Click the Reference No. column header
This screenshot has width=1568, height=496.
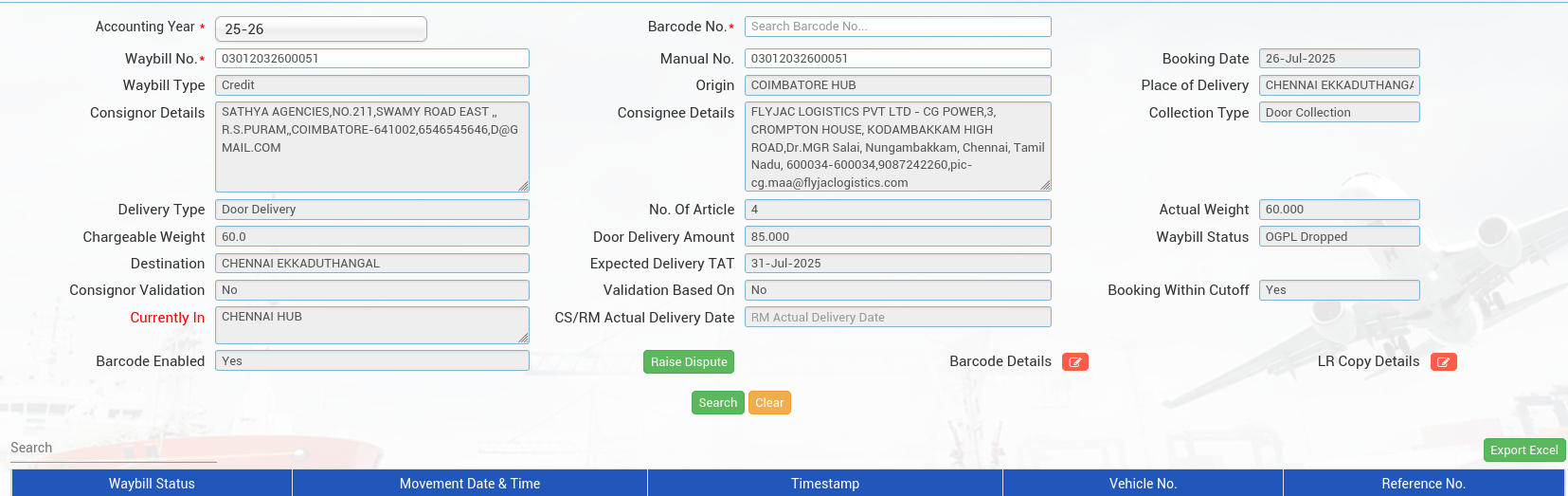click(1423, 484)
